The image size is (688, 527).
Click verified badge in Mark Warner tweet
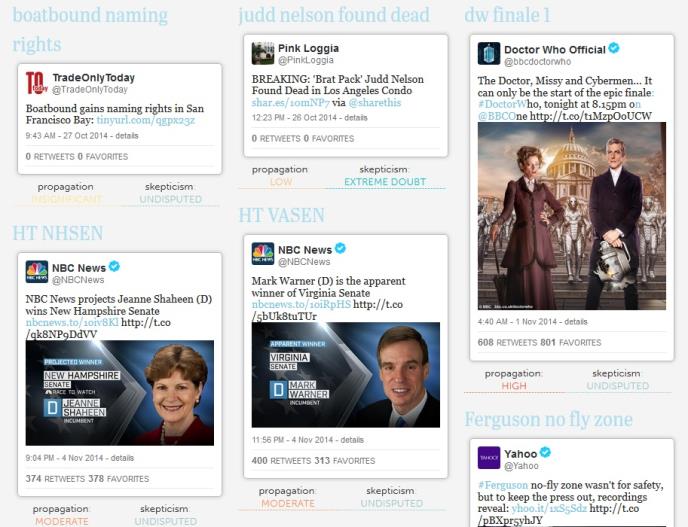coord(340,248)
